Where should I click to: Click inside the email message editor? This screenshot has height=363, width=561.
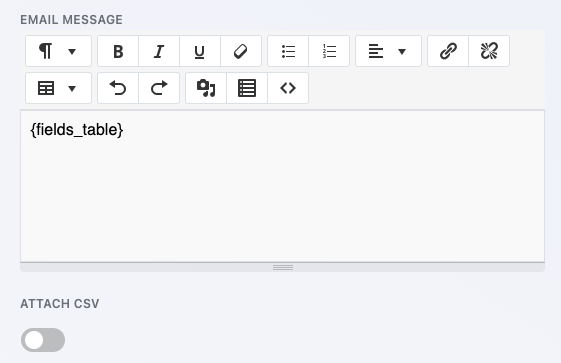[283, 186]
